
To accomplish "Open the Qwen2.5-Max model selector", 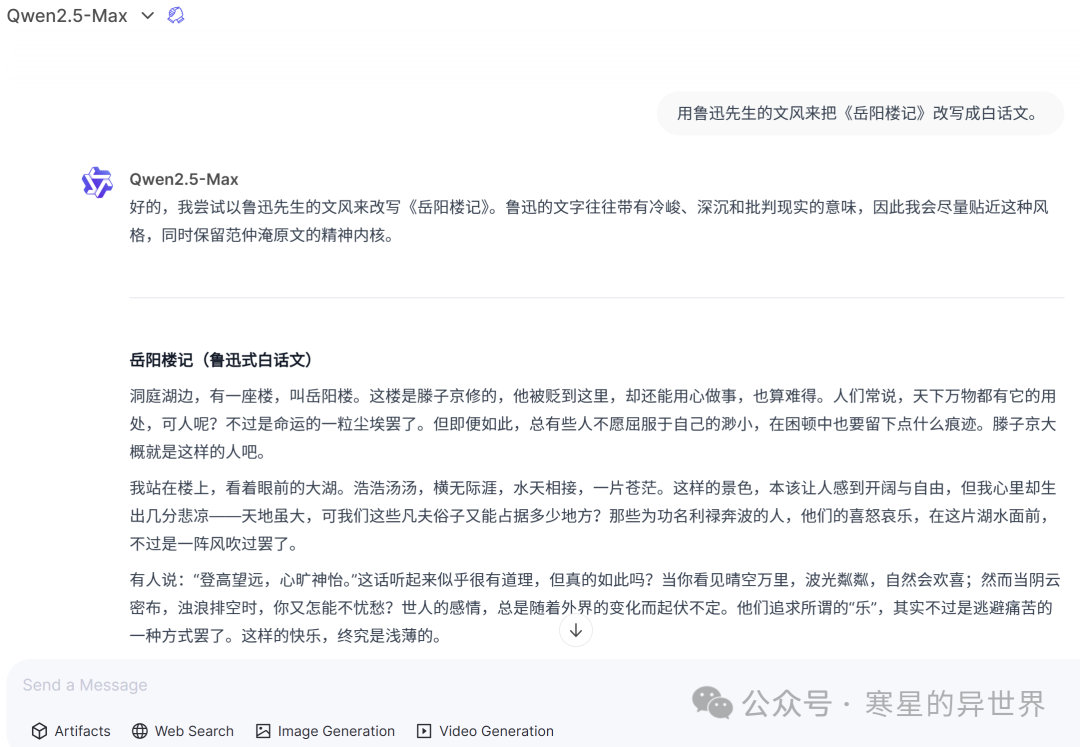I will click(x=67, y=16).
